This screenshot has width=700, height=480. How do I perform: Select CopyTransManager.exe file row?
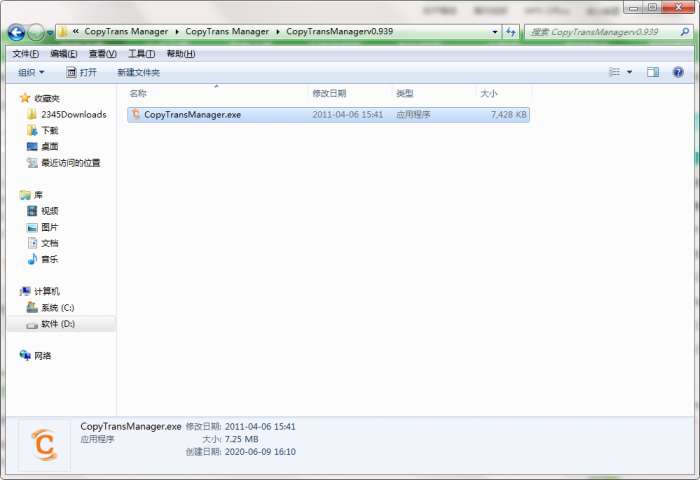coord(328,115)
